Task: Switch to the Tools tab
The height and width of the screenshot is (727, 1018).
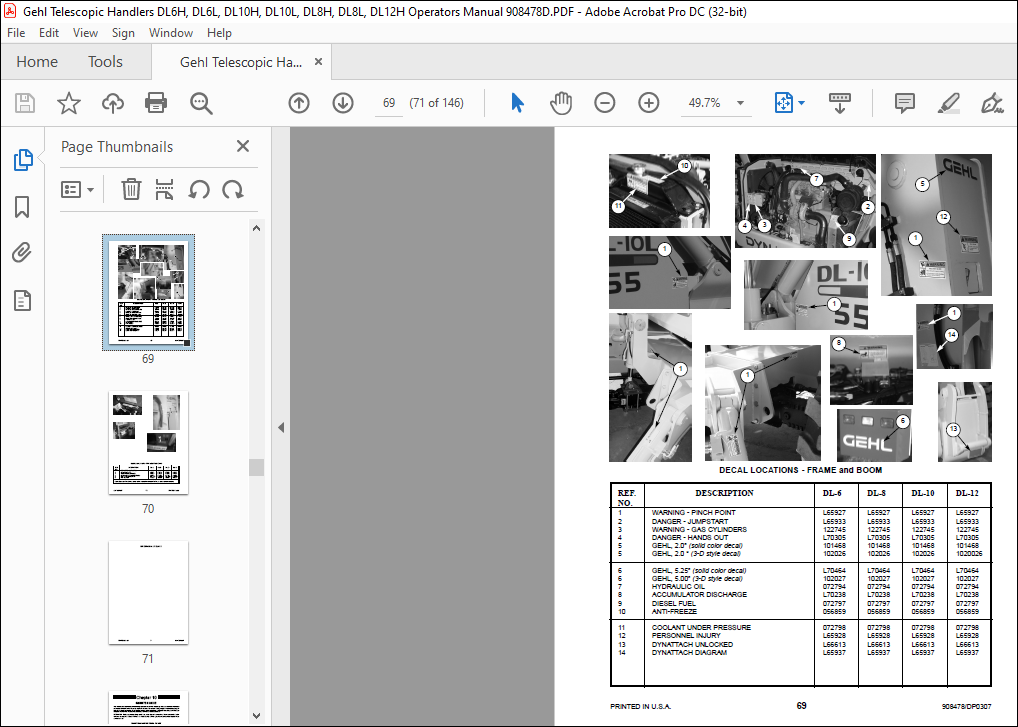Action: click(105, 62)
